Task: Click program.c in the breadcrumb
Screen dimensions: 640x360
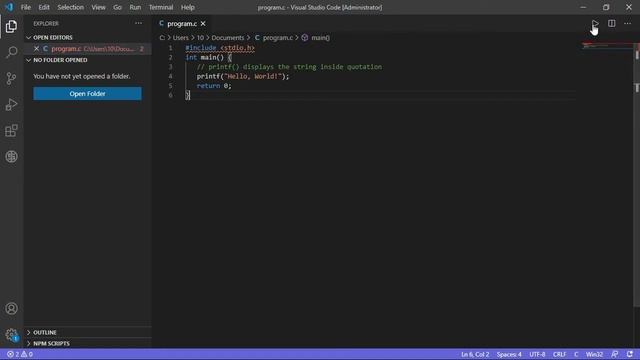Action: point(278,38)
